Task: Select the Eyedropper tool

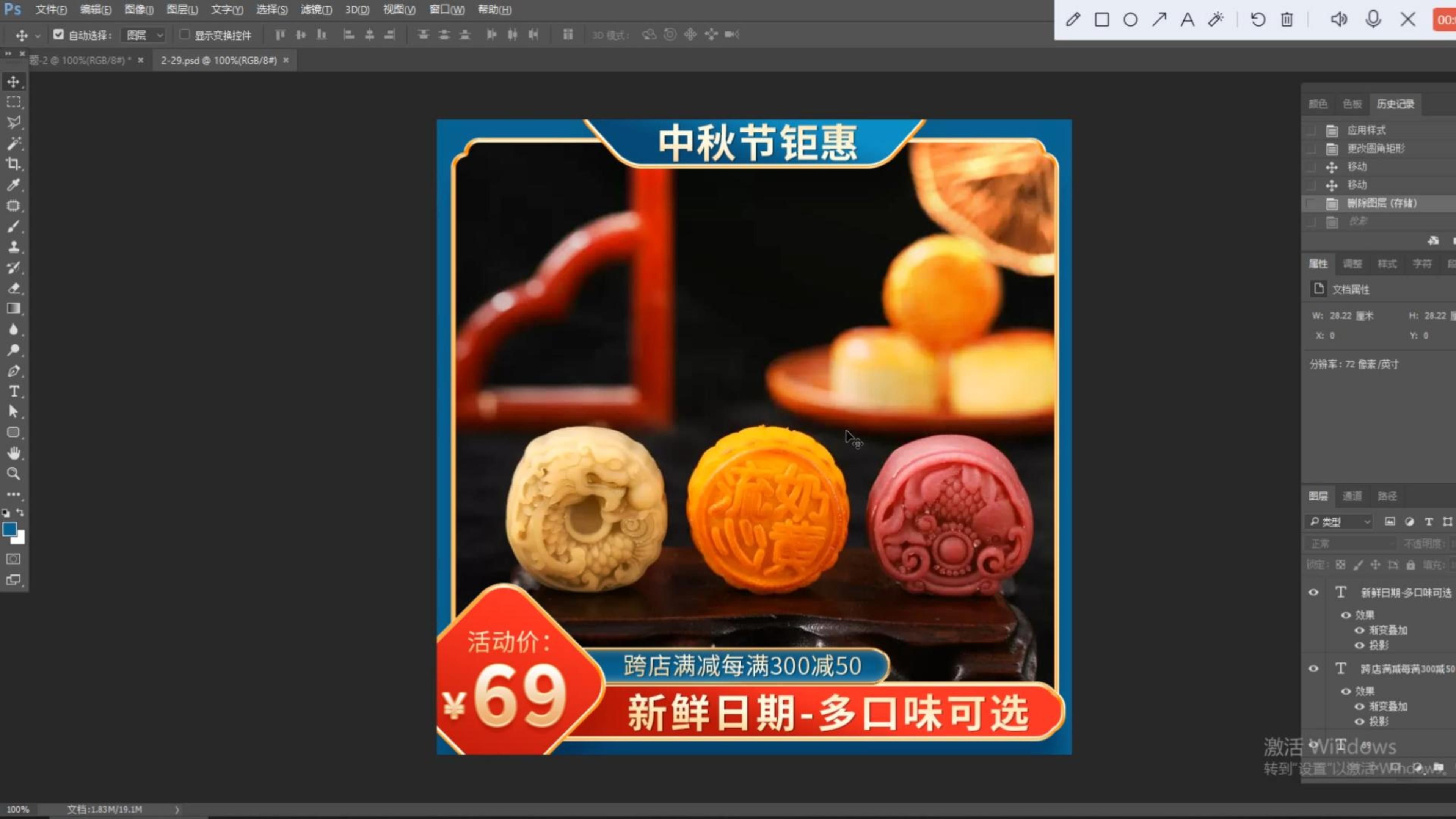Action: pos(14,185)
